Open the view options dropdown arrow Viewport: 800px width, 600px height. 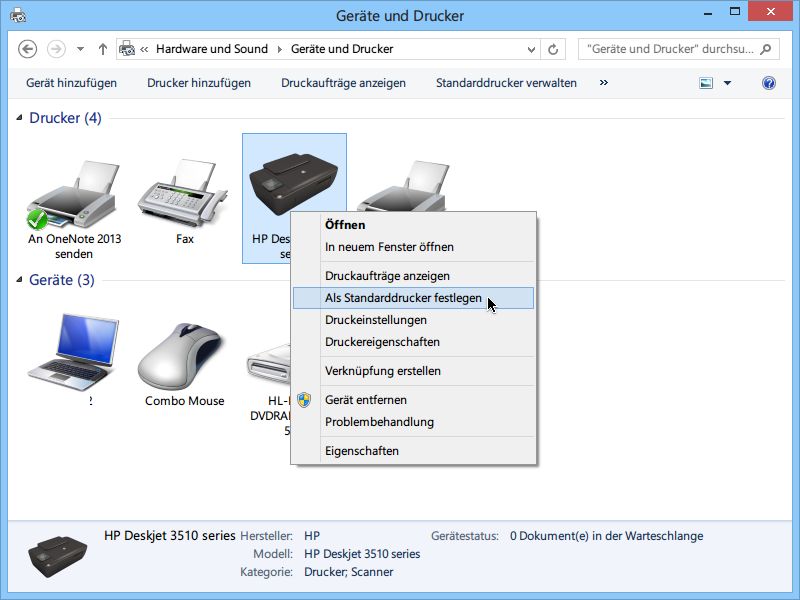point(728,83)
